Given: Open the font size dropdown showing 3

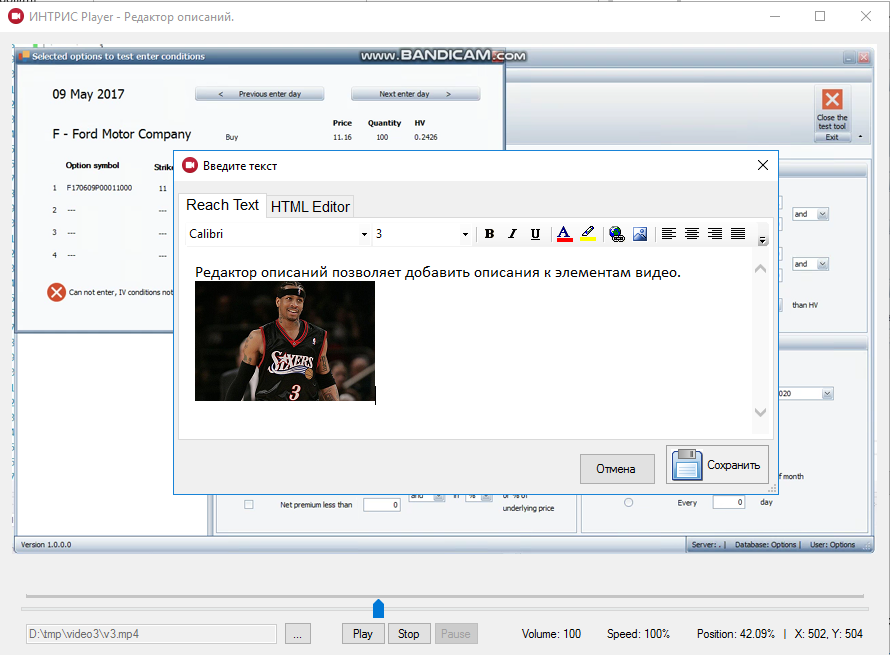Looking at the screenshot, I should [465, 234].
